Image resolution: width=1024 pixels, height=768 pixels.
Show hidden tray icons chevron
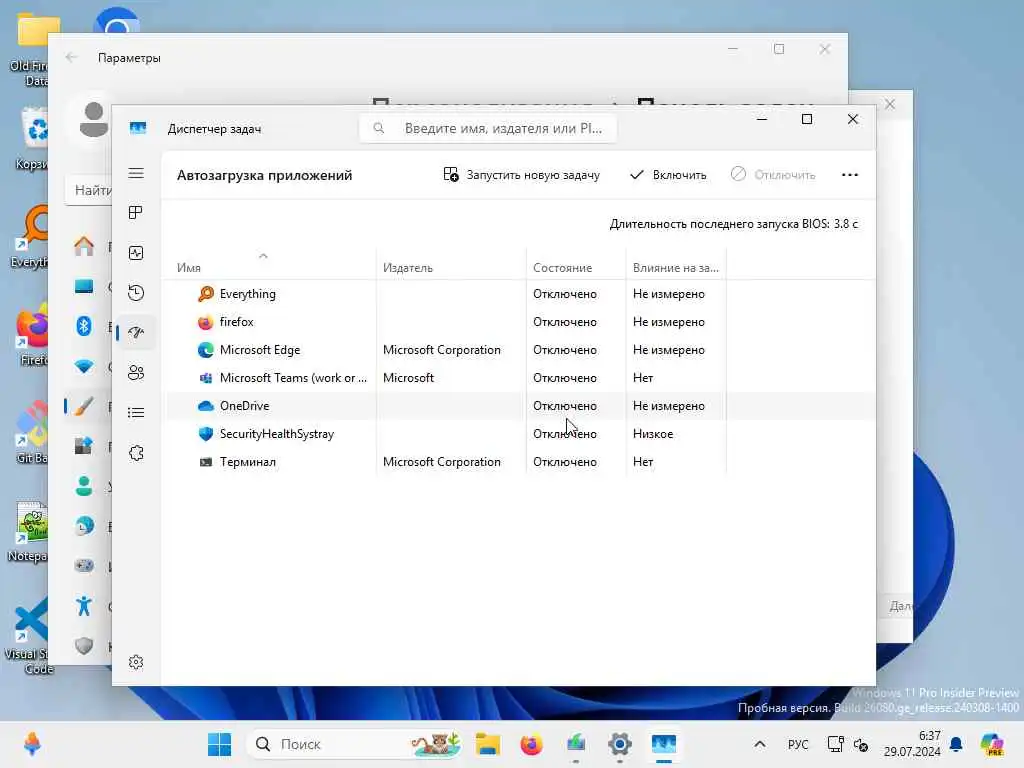click(x=760, y=744)
